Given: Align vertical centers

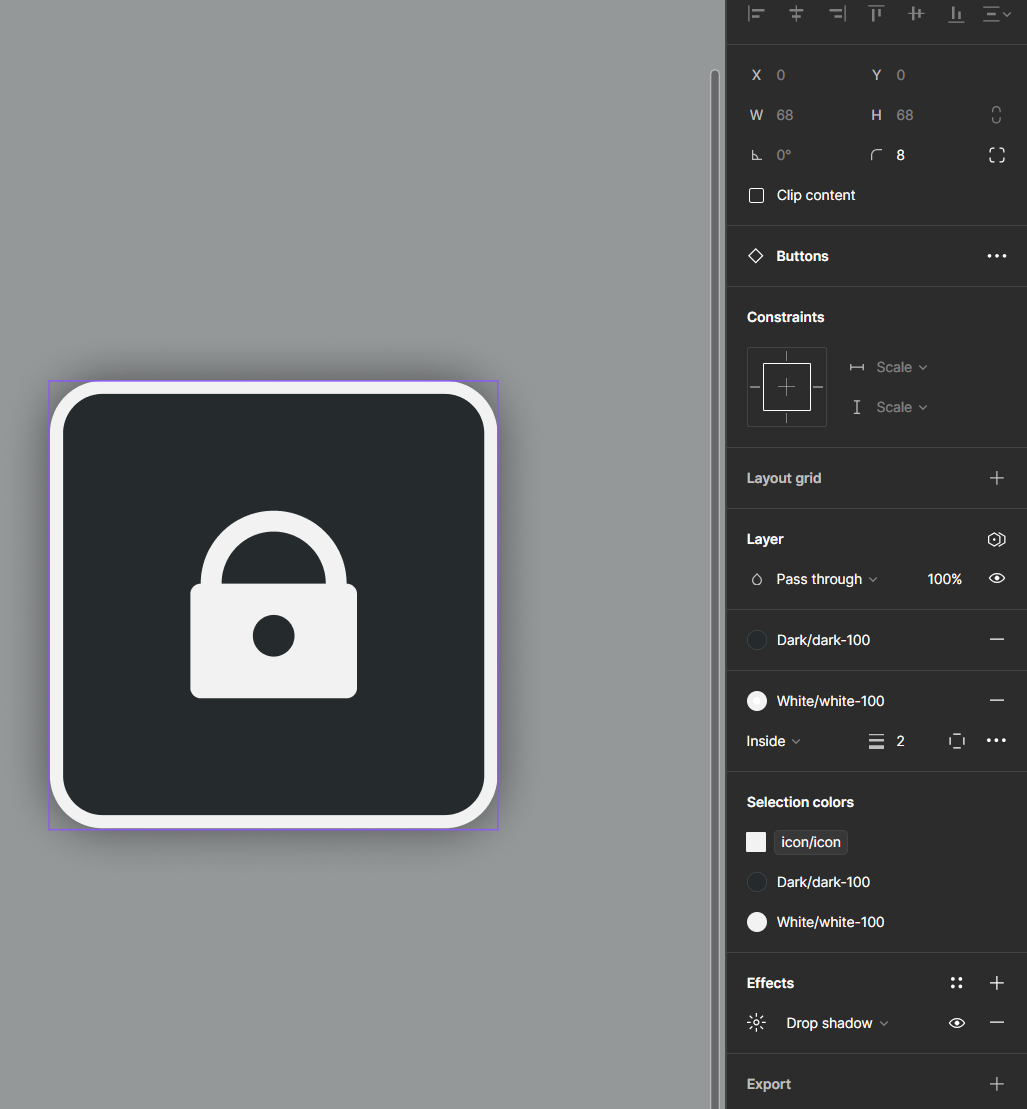Looking at the screenshot, I should tap(916, 13).
